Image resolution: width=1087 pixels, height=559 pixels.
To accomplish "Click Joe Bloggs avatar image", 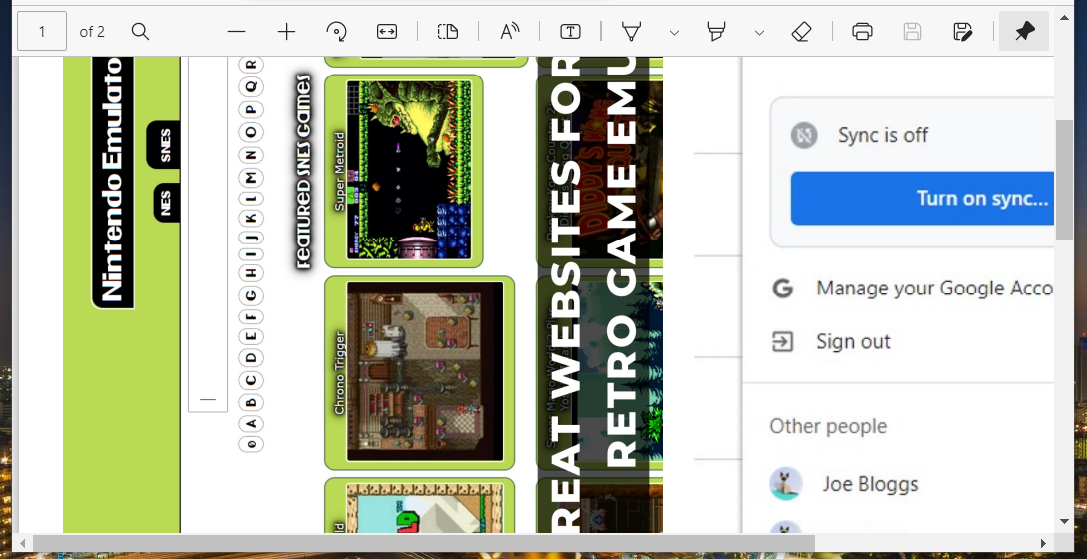I will pyautogui.click(x=786, y=483).
